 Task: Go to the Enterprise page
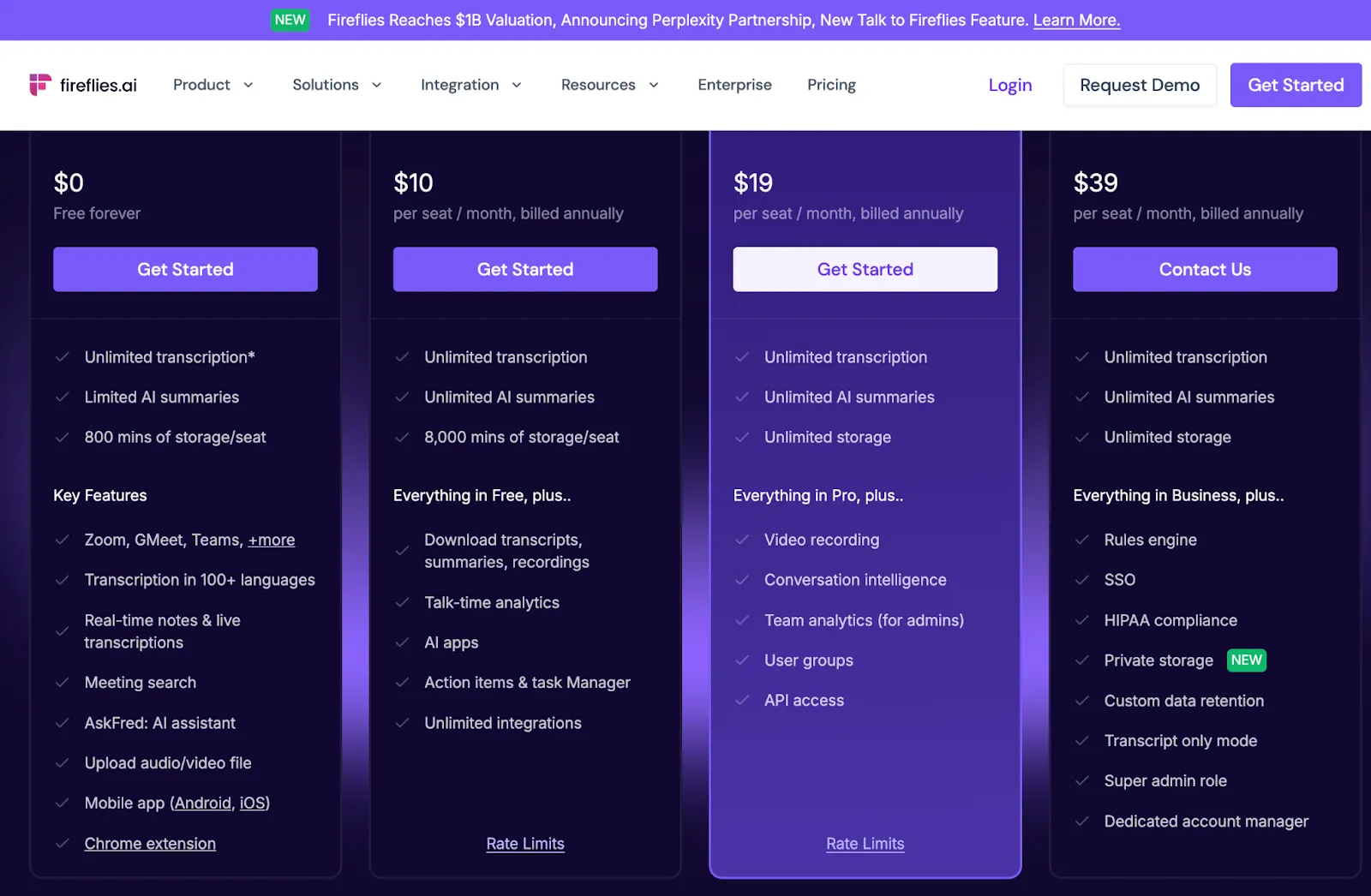click(734, 85)
